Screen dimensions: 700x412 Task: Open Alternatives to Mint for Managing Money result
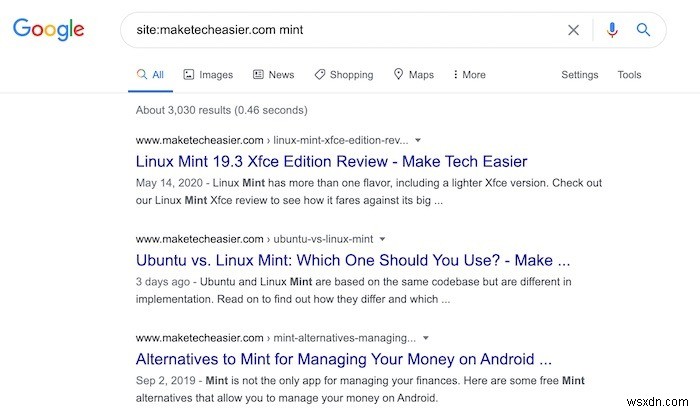tap(344, 359)
